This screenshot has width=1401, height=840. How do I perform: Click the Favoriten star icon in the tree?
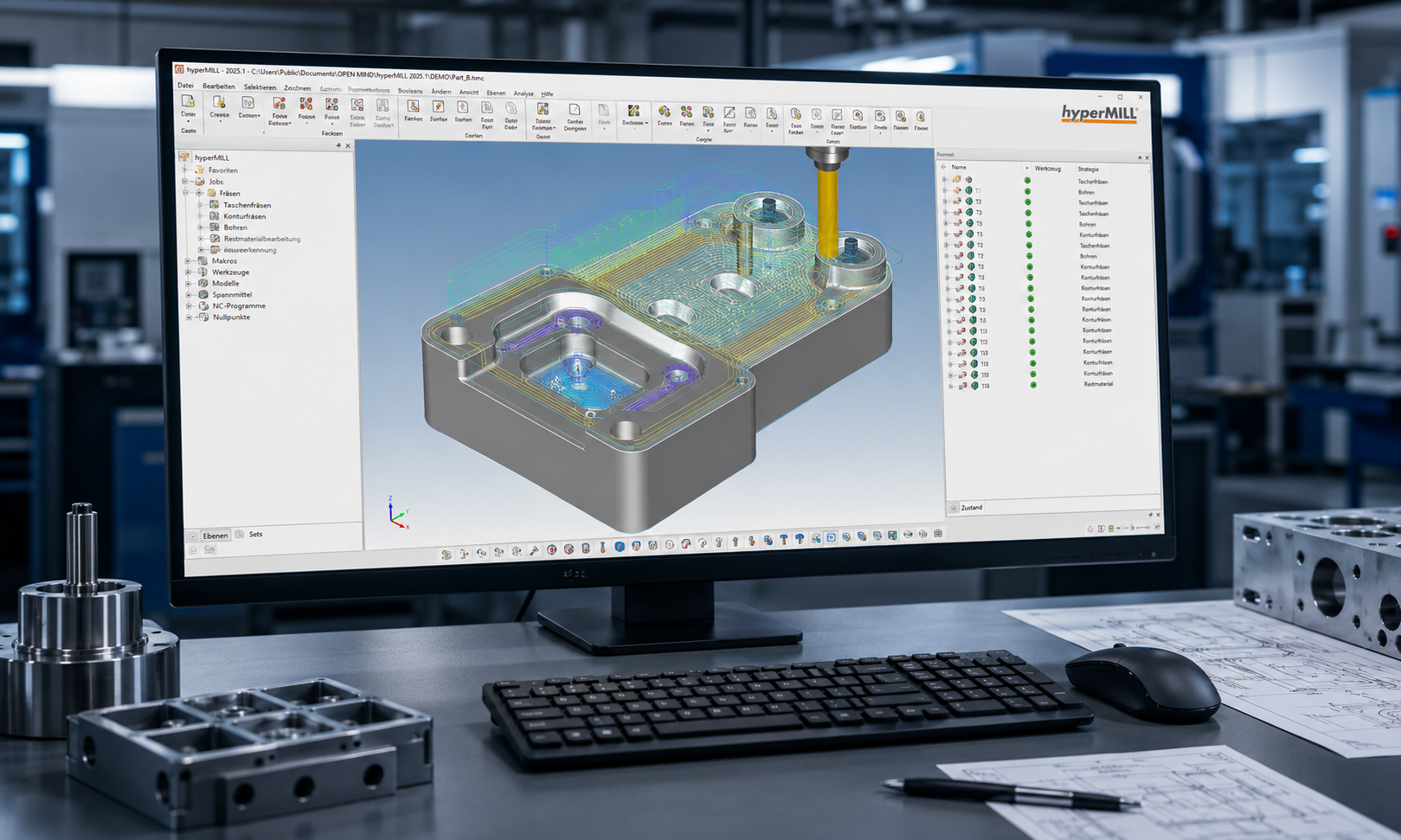click(x=199, y=170)
